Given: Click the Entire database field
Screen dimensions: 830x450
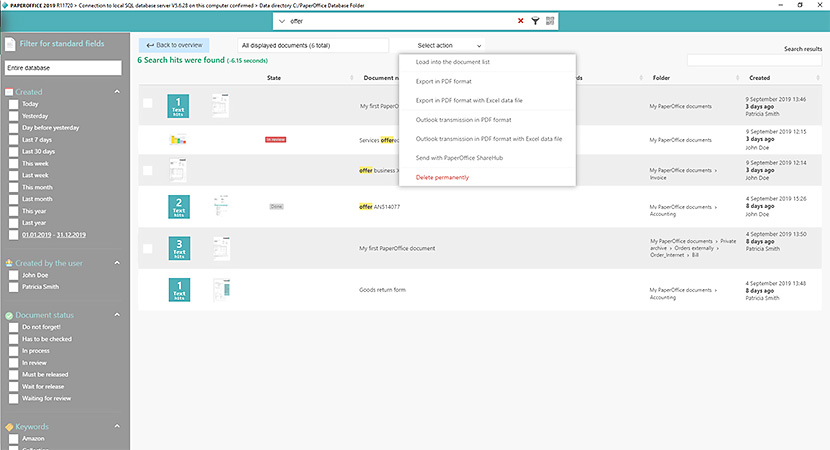Looking at the screenshot, I should click(63, 68).
